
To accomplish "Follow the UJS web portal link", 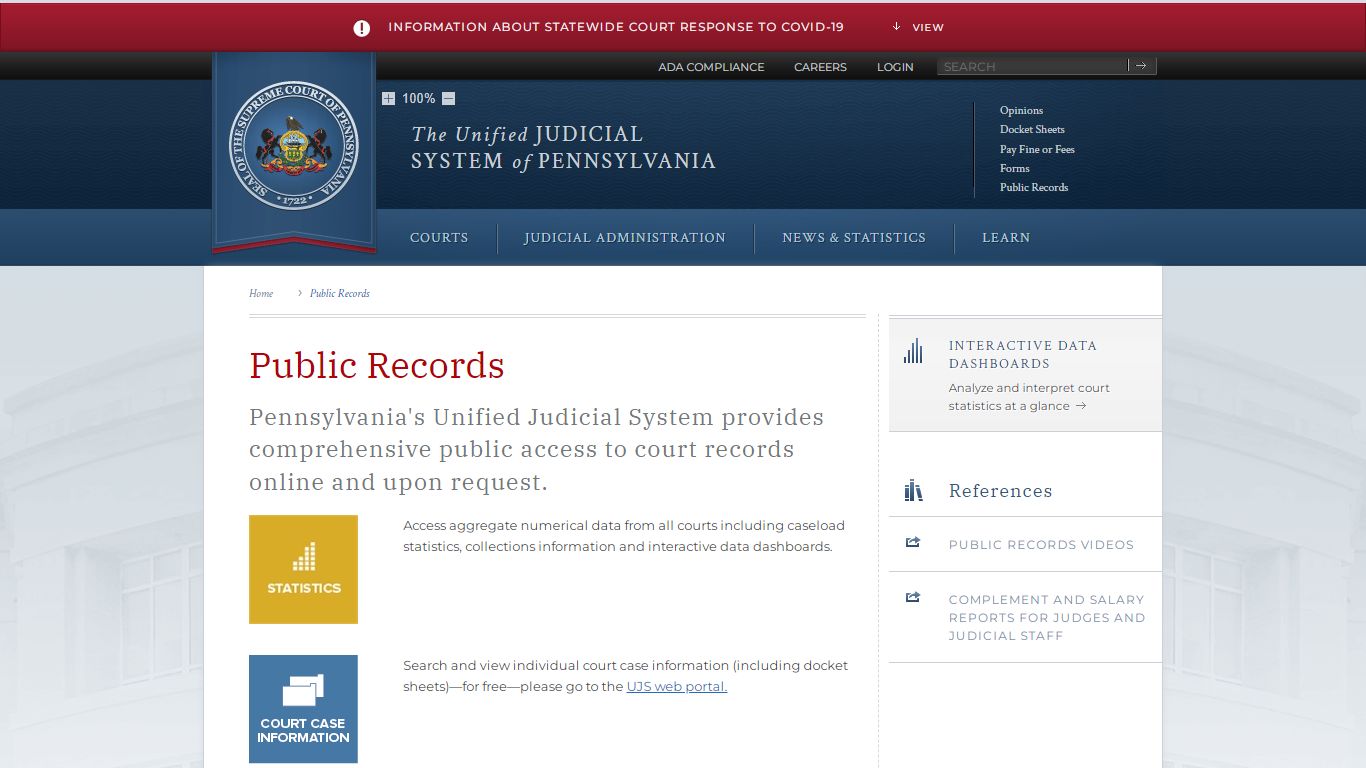I will (676, 686).
